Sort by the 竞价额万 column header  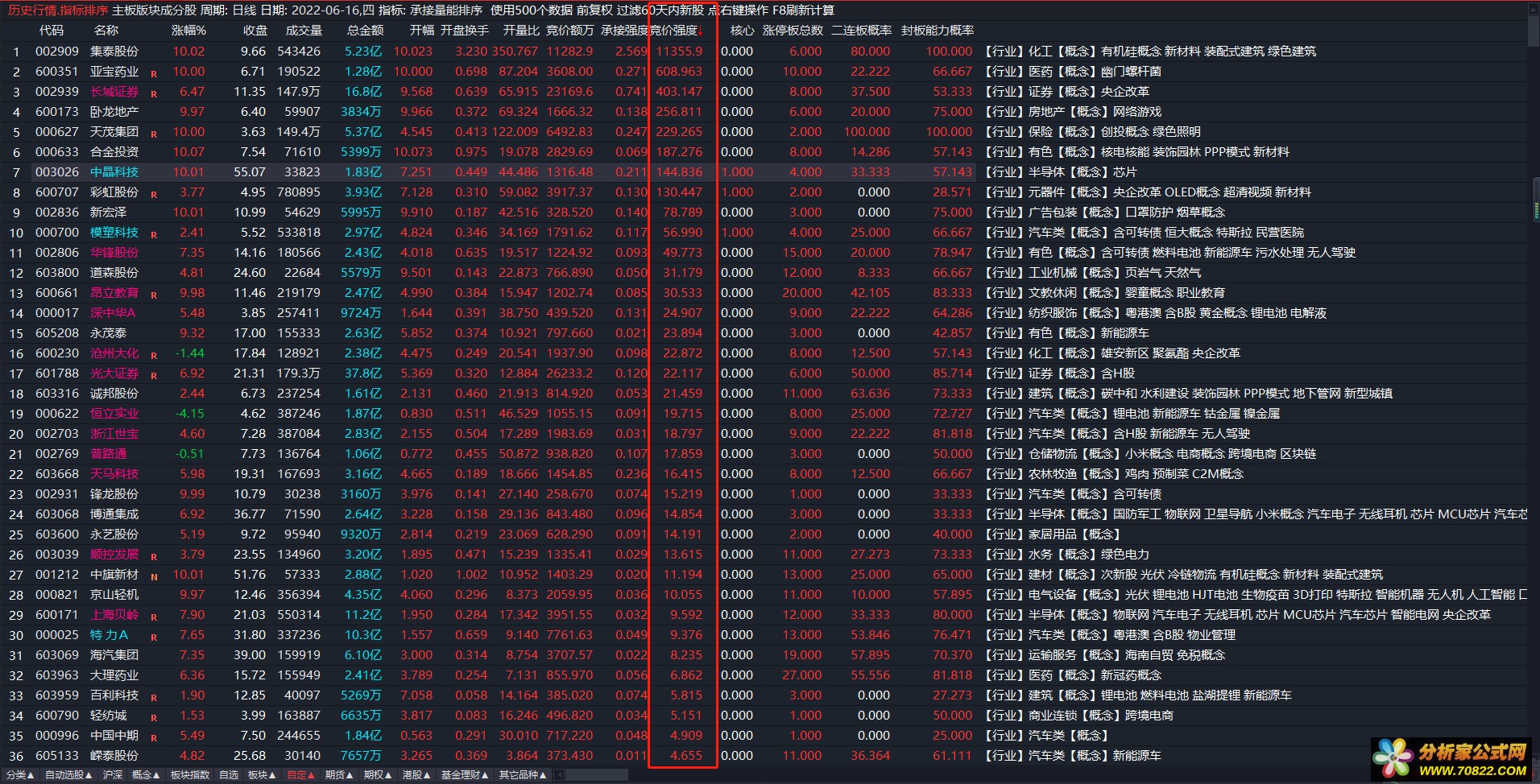[570, 31]
